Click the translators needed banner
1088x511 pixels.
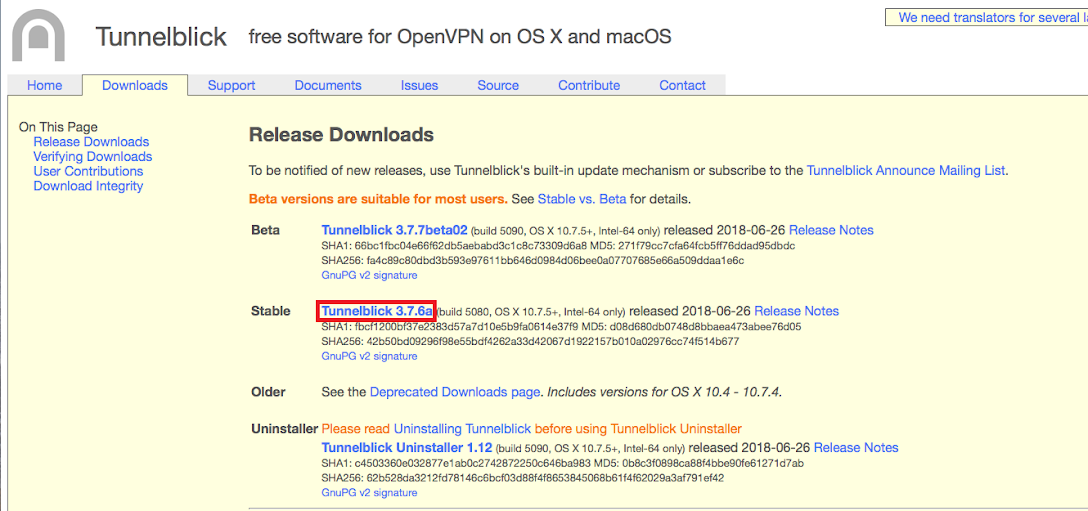pos(987,17)
